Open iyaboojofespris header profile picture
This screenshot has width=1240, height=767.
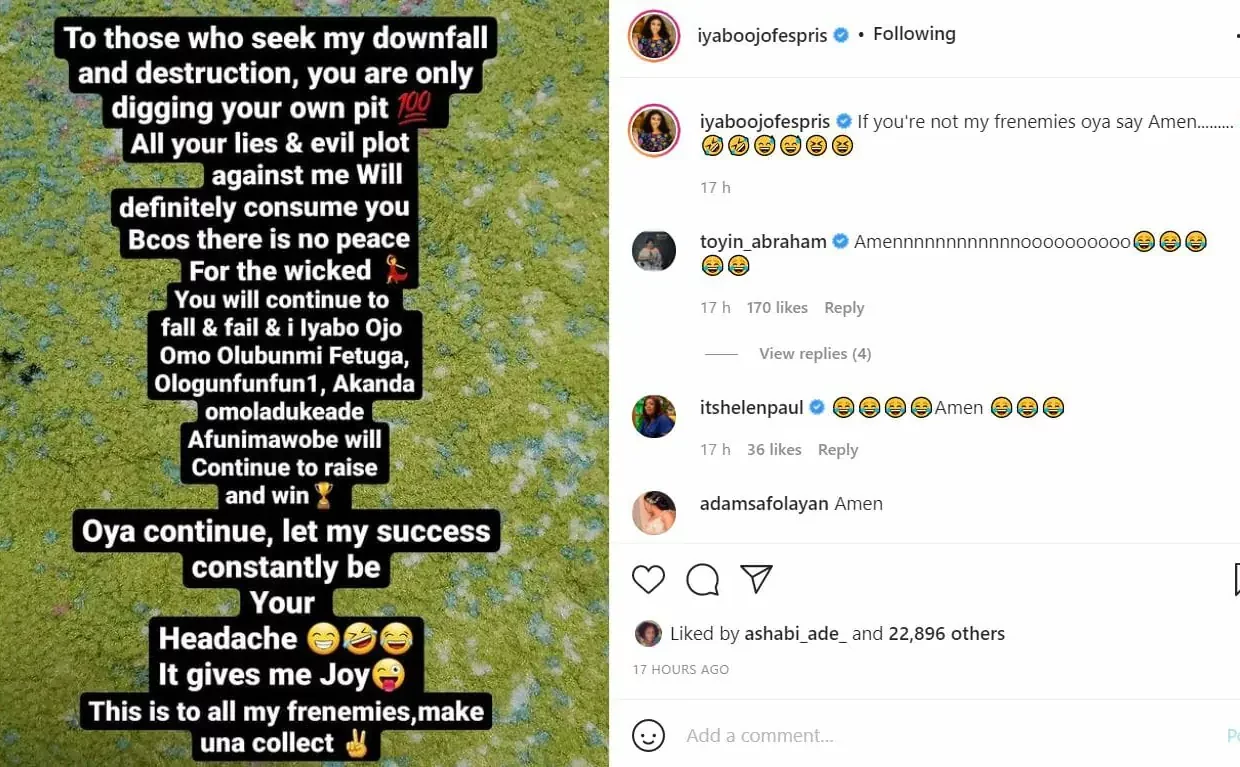654,36
